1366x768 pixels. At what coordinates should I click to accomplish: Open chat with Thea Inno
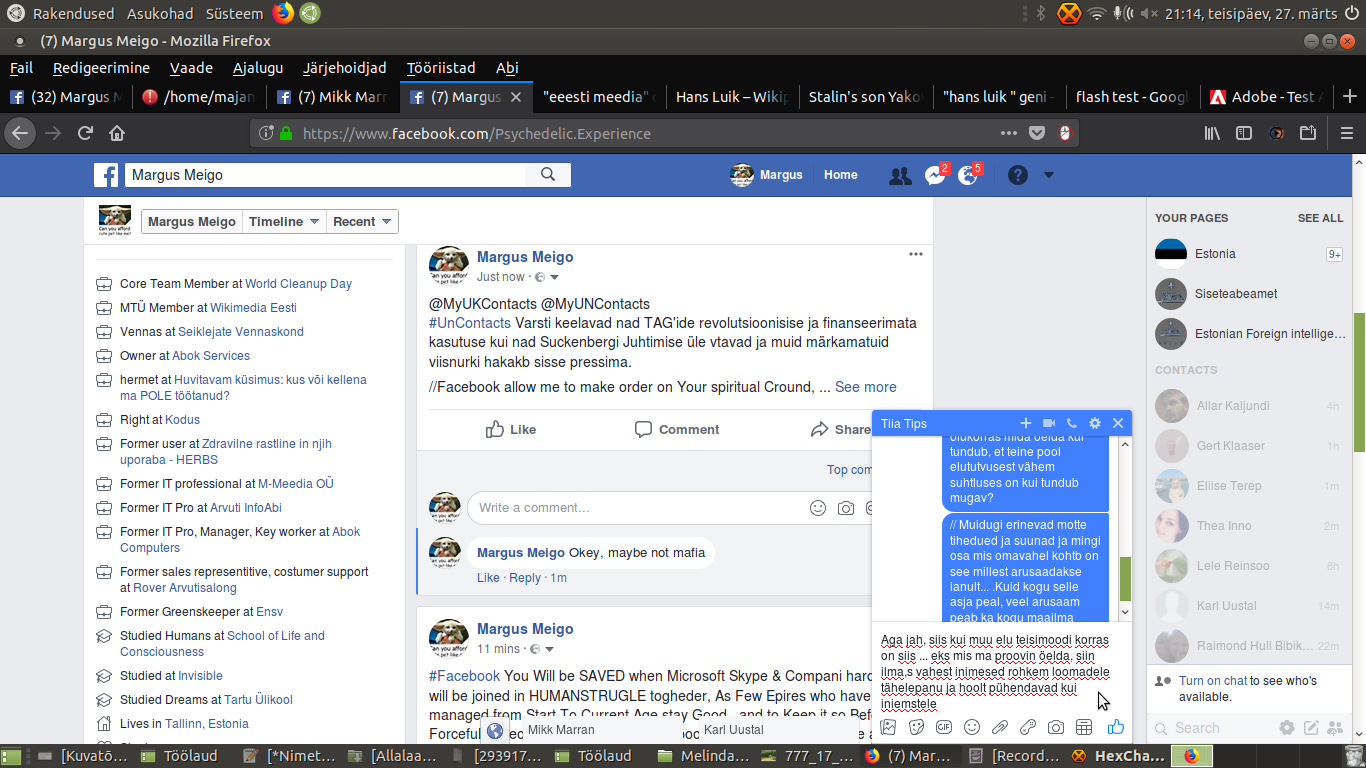pos(1246,526)
